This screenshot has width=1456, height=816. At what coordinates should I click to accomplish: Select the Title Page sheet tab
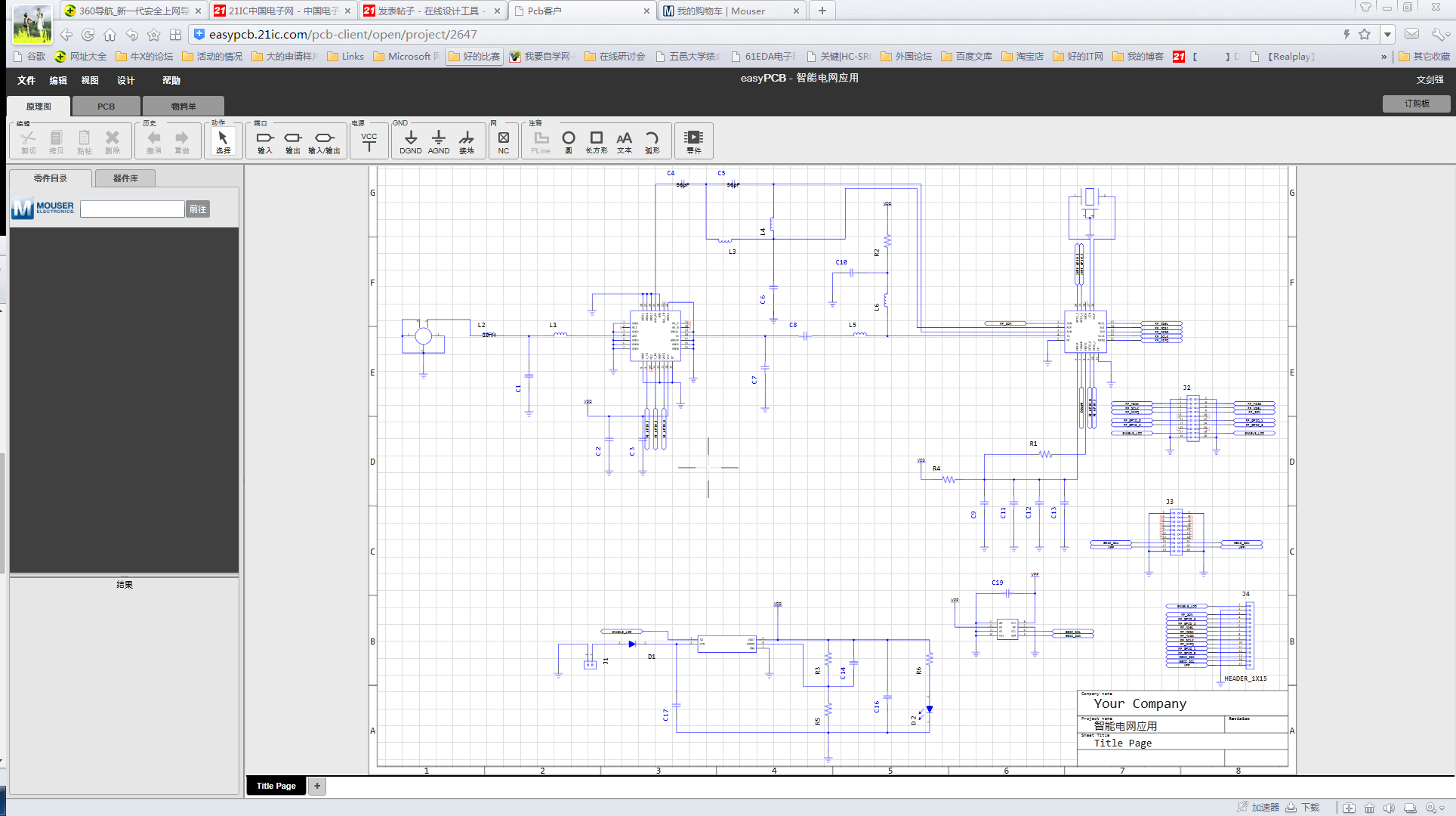click(276, 786)
